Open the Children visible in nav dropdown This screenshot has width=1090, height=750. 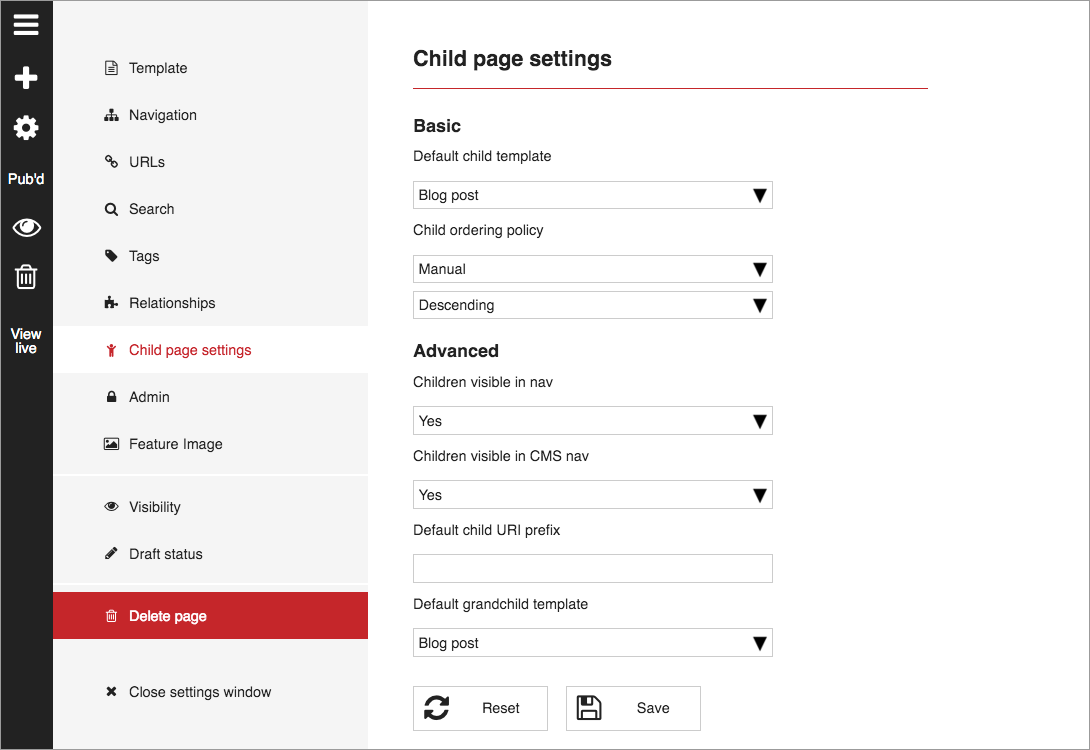click(x=593, y=421)
